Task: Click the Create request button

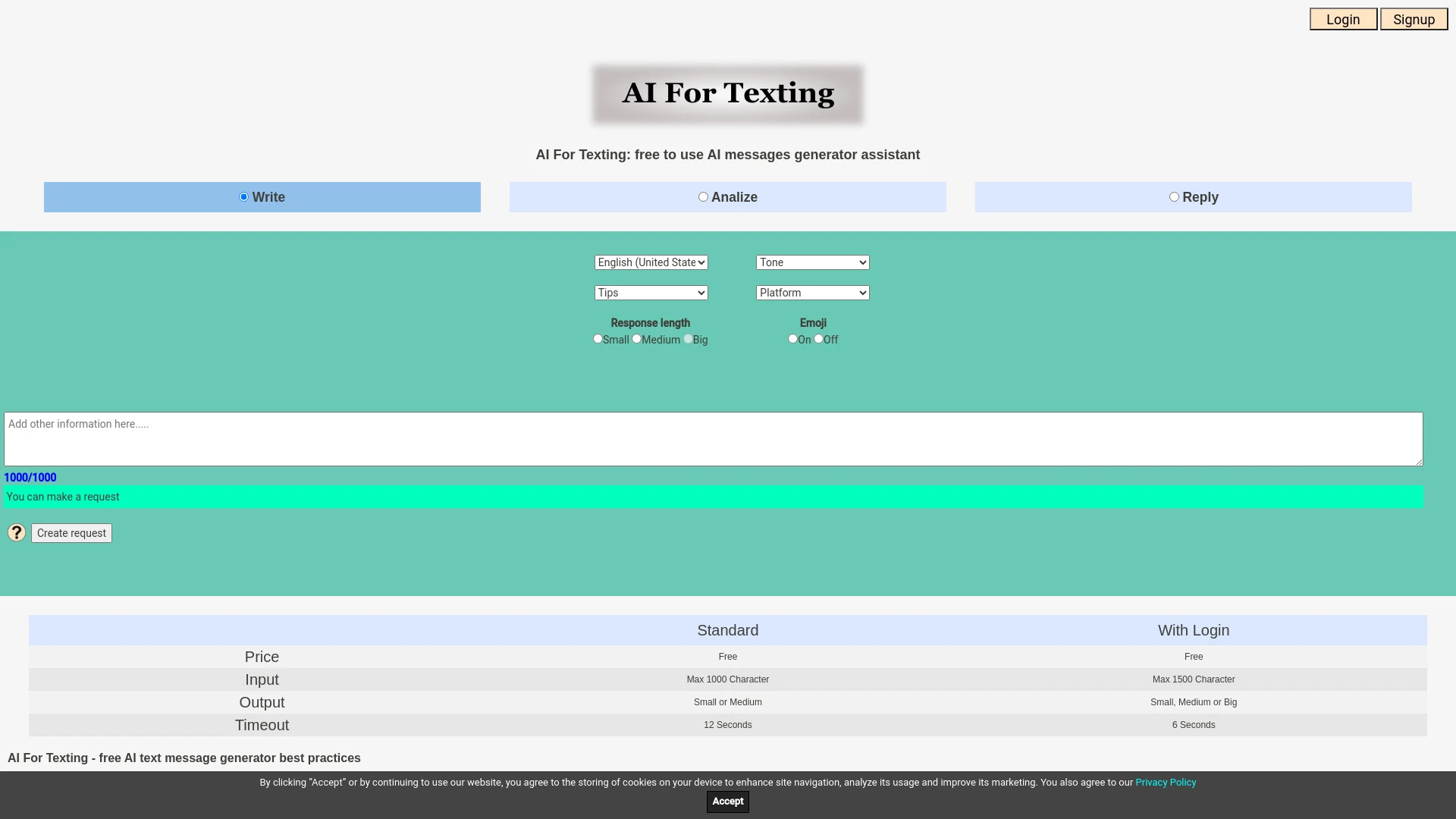Action: (x=71, y=532)
